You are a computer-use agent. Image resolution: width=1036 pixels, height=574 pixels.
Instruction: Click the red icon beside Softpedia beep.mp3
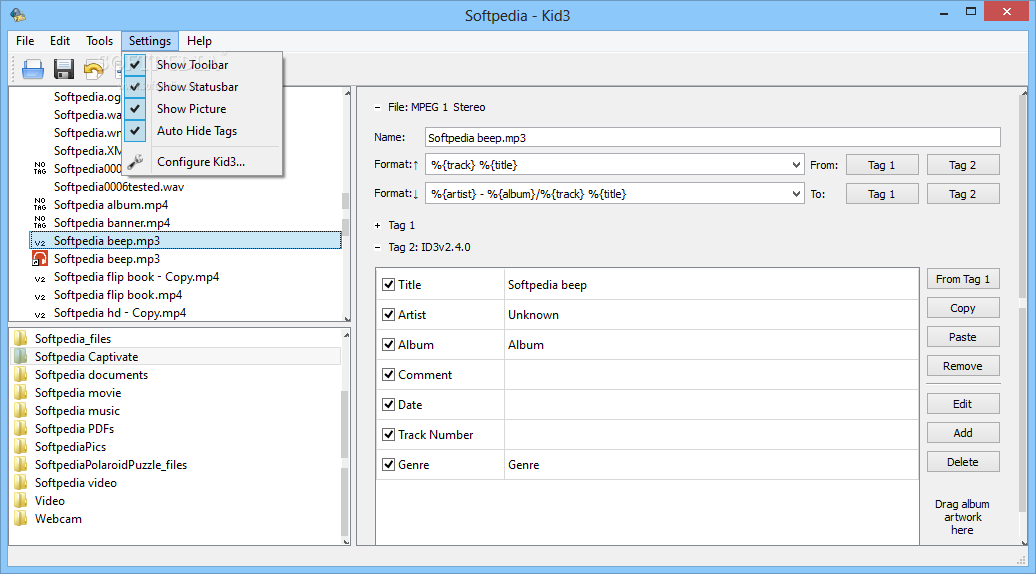click(40, 259)
